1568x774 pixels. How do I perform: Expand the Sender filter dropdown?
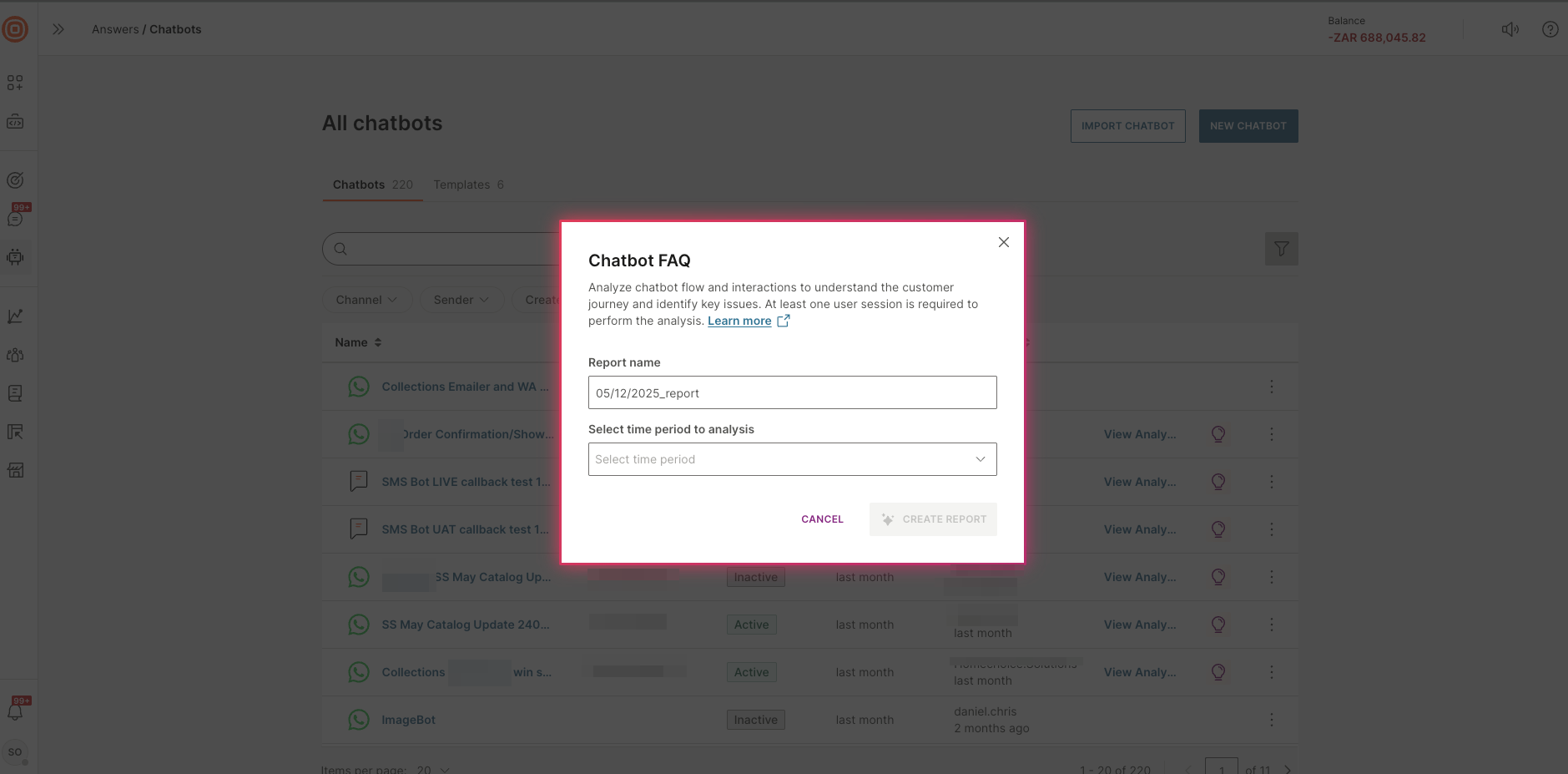tap(461, 300)
